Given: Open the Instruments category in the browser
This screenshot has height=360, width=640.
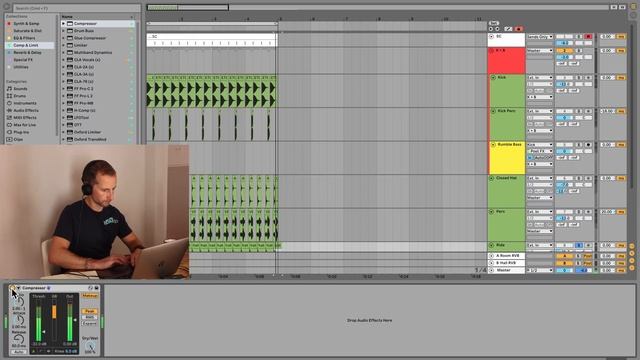Looking at the screenshot, I should click(25, 103).
